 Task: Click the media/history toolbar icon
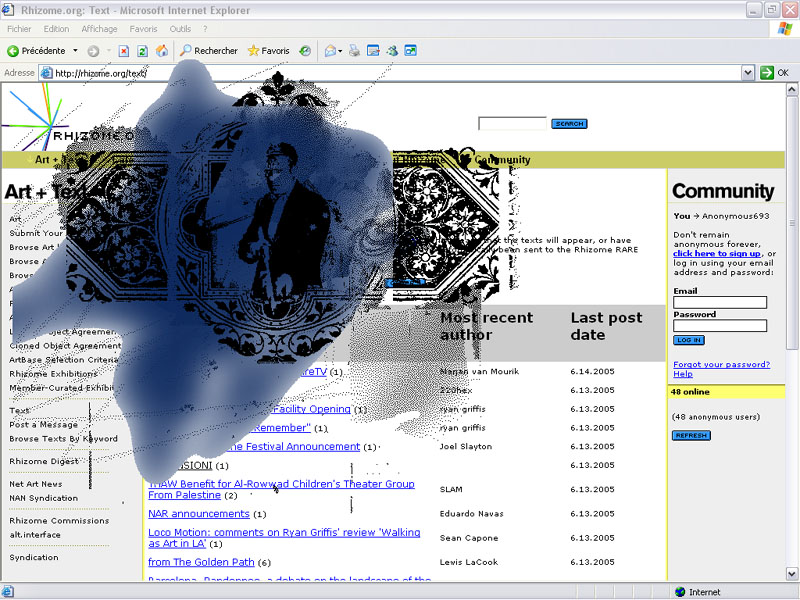(305, 51)
